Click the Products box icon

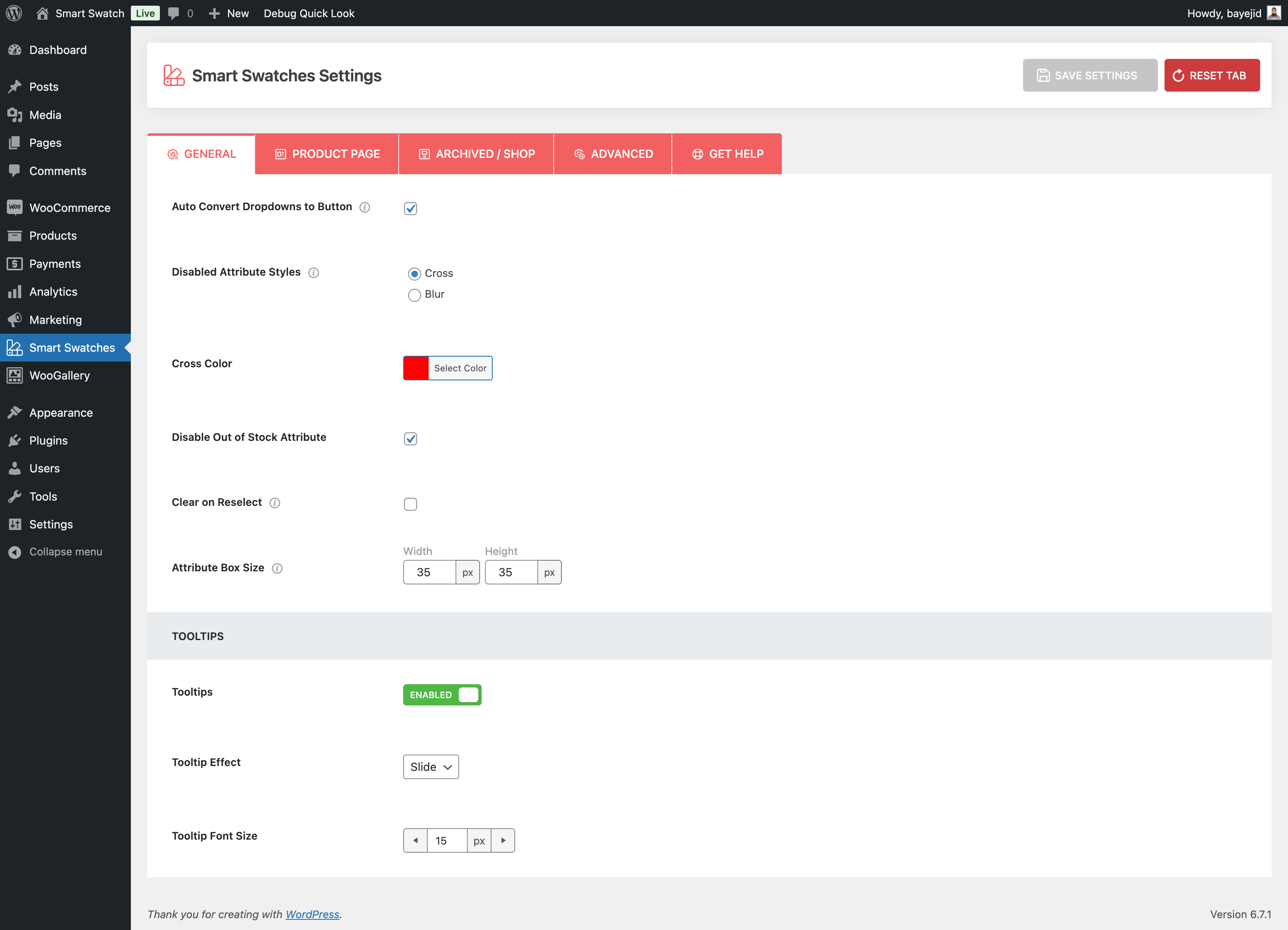[15, 235]
